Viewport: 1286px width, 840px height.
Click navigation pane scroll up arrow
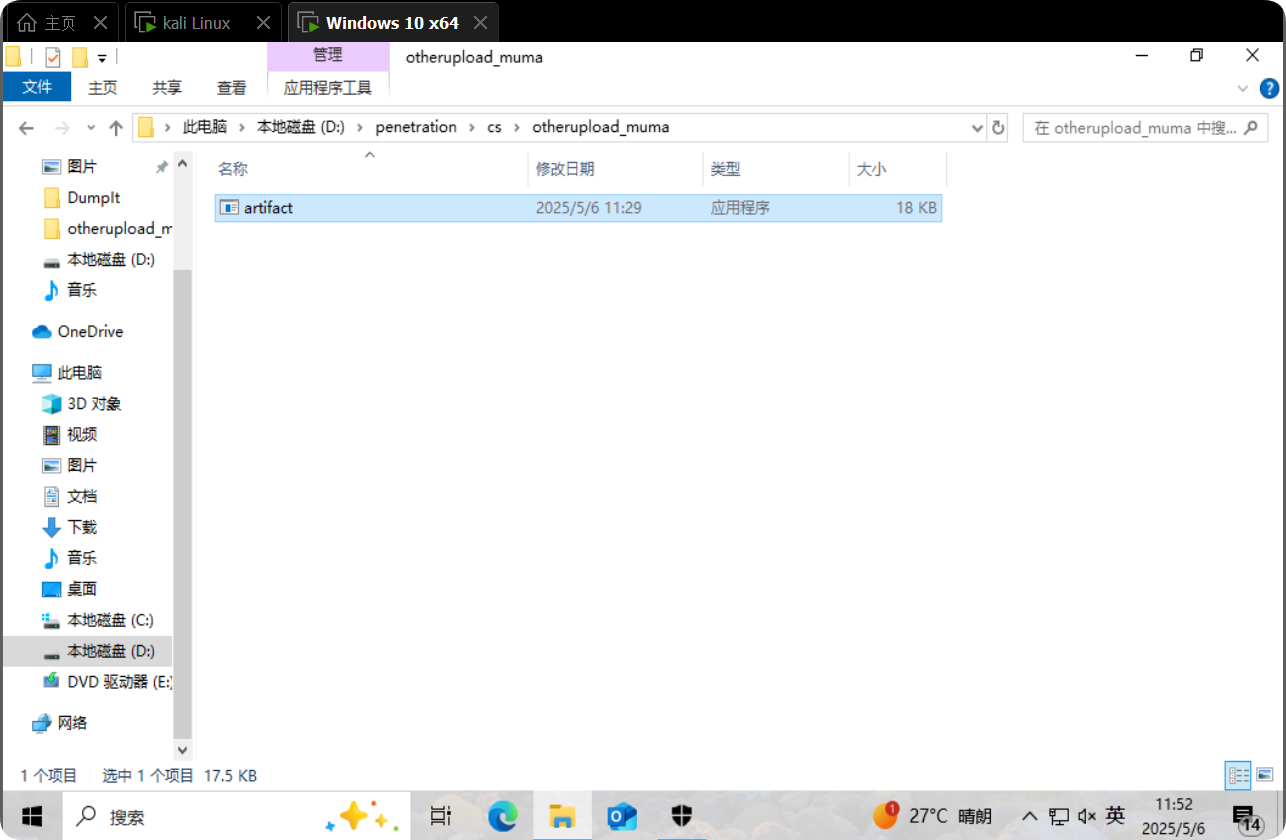pyautogui.click(x=182, y=164)
